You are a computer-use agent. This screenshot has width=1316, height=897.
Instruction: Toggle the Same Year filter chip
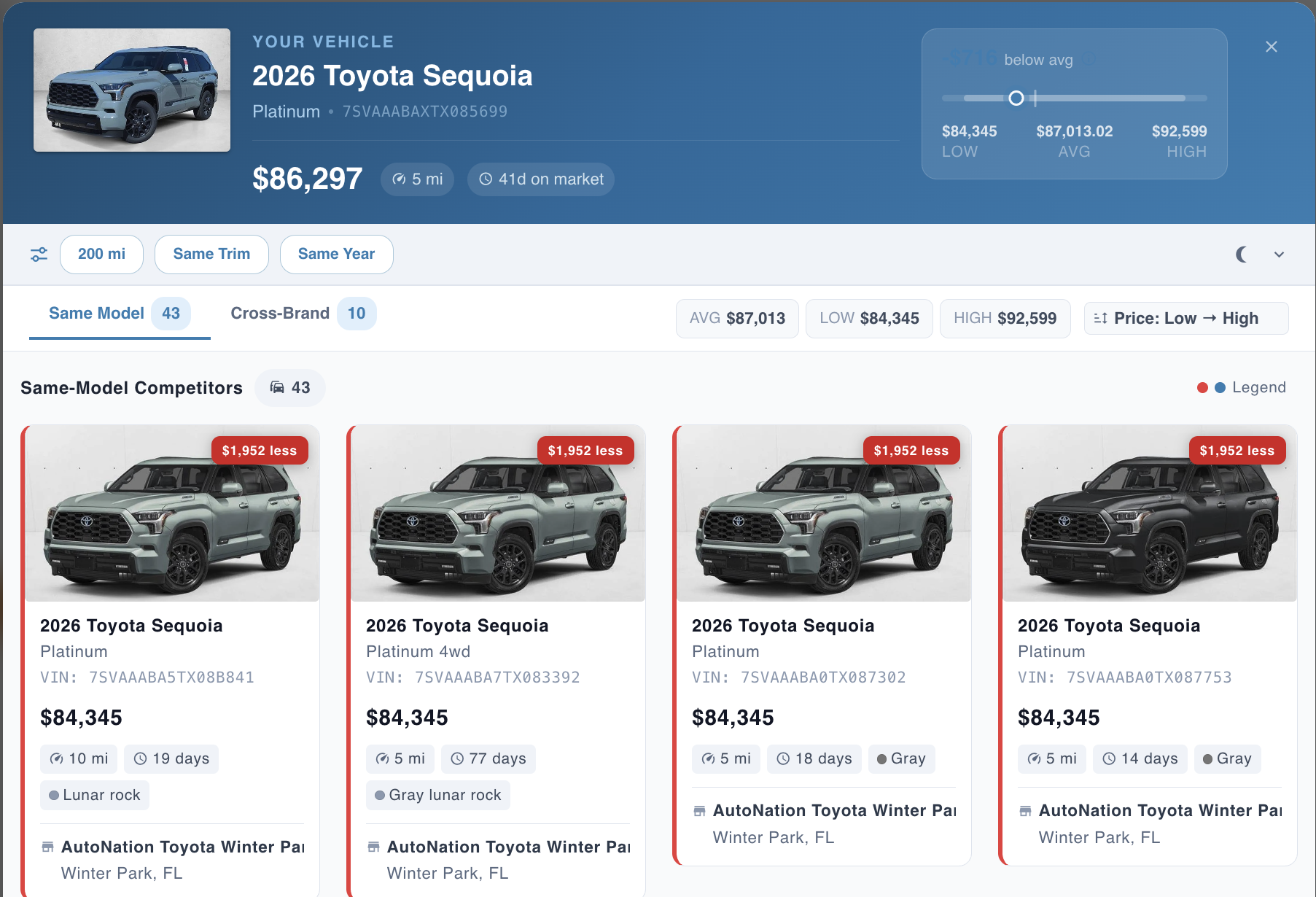pos(336,255)
